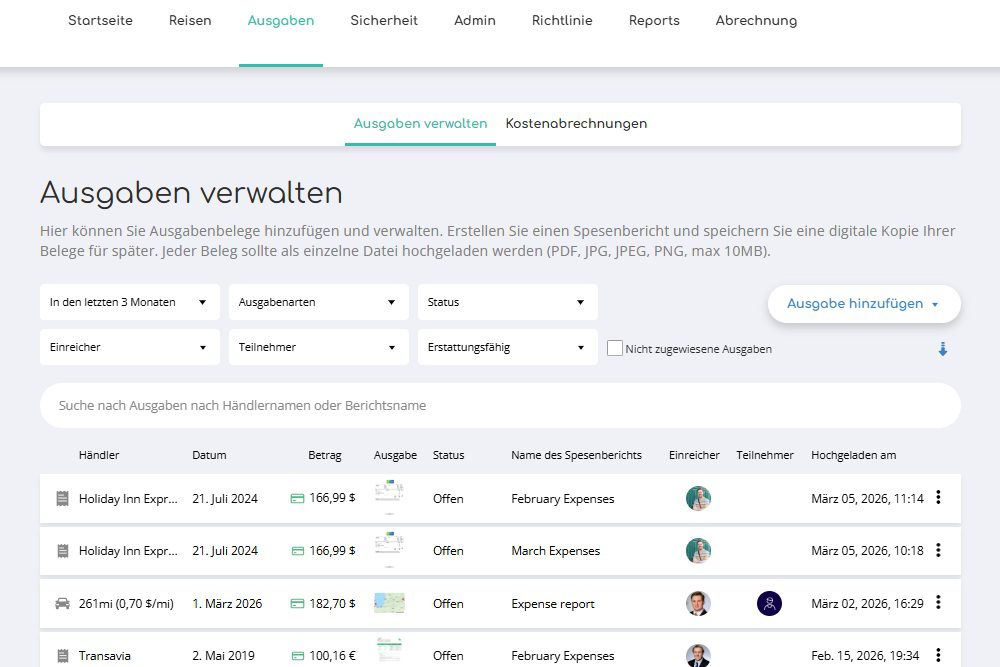Open receipt thumbnail of March Expenses row
1000x667 pixels.
[x=389, y=549]
